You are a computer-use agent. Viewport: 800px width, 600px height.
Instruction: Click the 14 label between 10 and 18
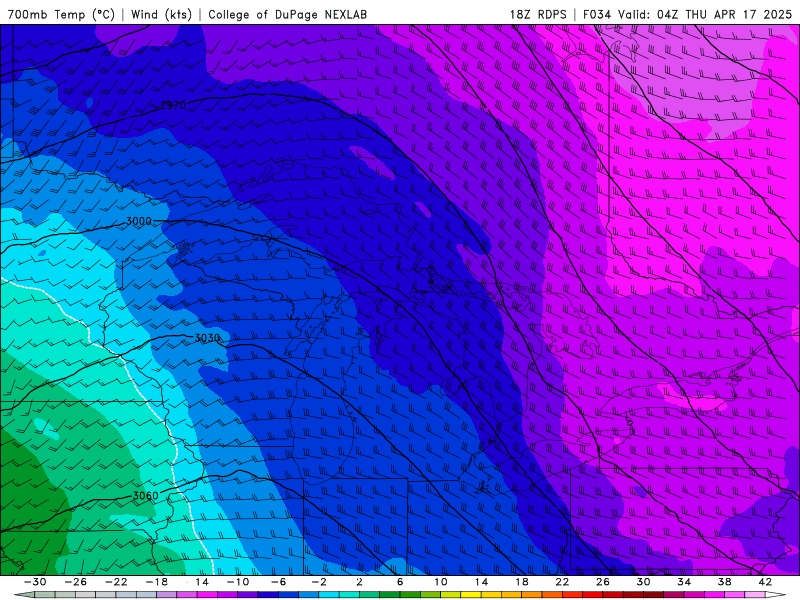click(481, 582)
